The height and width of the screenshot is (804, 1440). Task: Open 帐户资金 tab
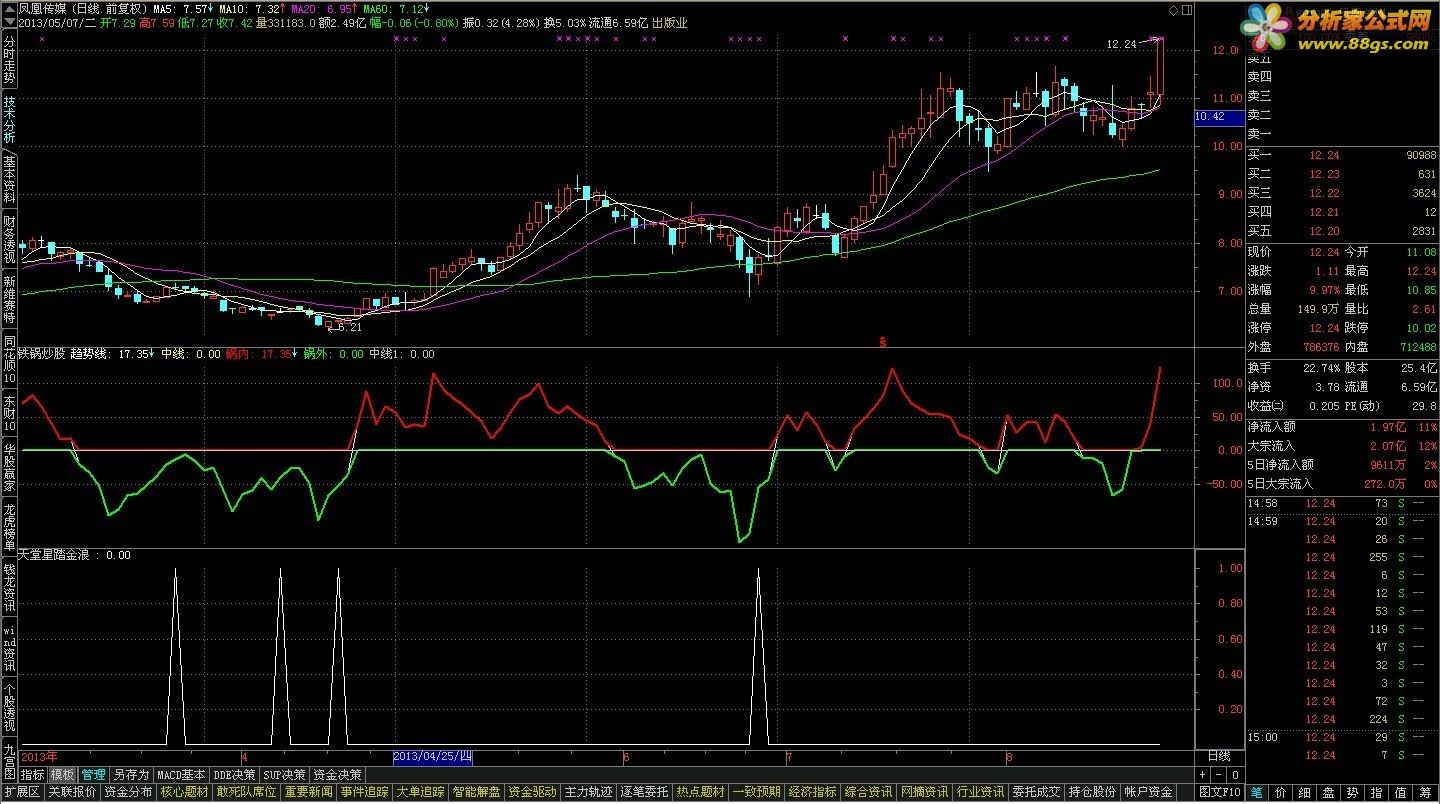(1149, 791)
